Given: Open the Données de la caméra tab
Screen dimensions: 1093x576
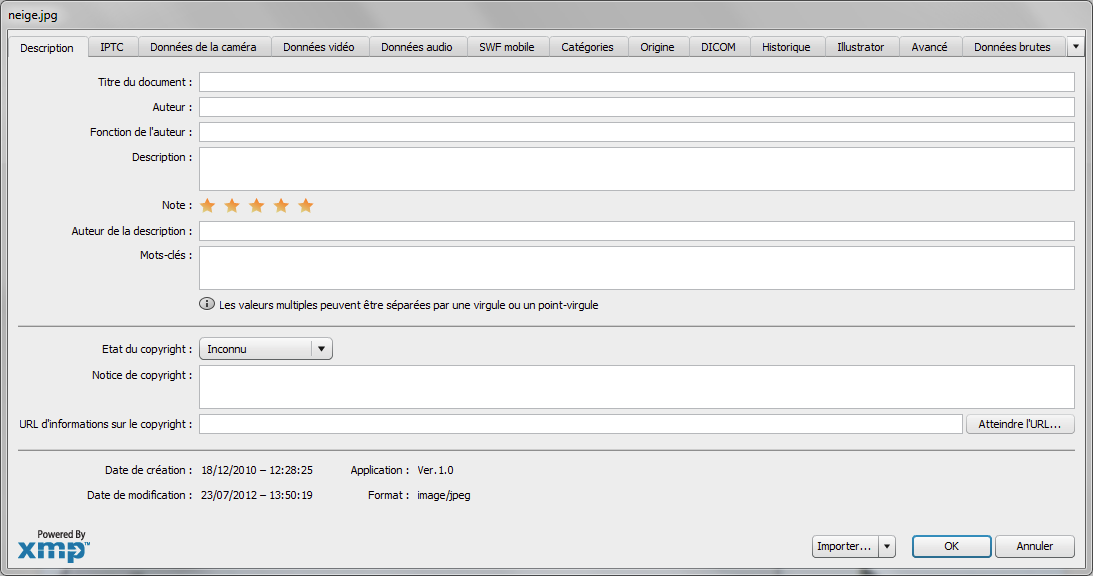Looking at the screenshot, I should click(203, 47).
